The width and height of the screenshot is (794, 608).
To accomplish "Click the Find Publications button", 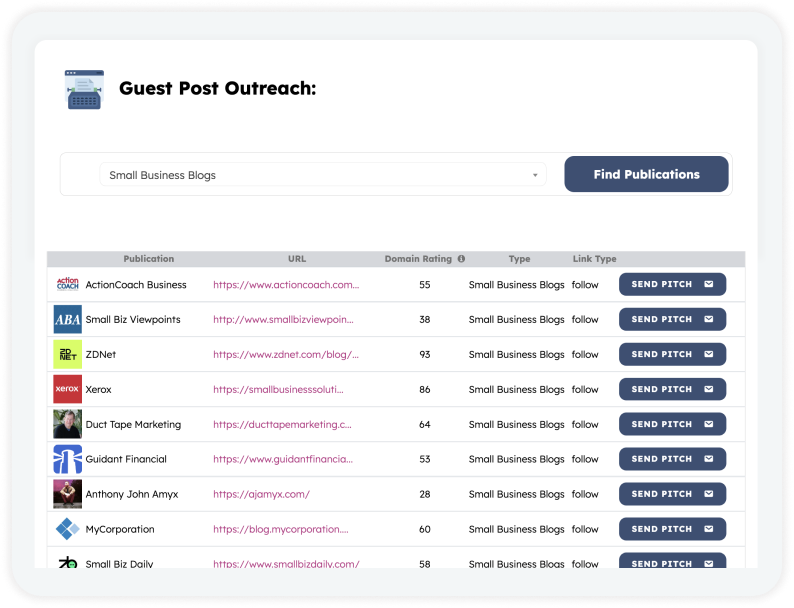I will coord(646,174).
